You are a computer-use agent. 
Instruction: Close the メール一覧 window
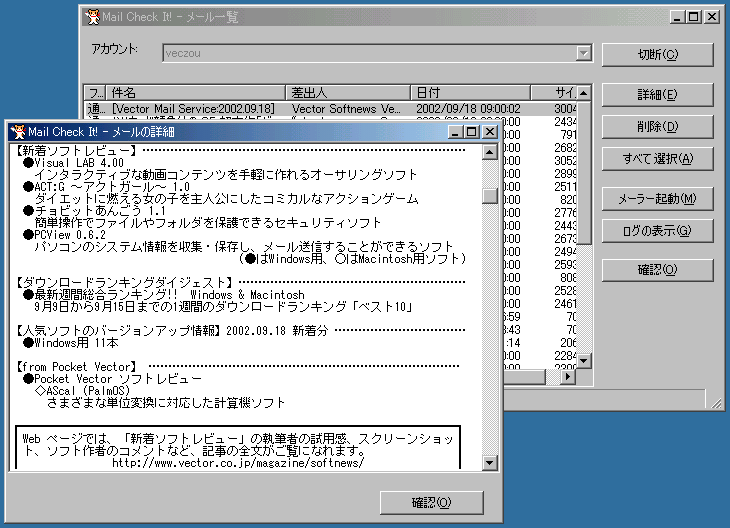[x=712, y=17]
